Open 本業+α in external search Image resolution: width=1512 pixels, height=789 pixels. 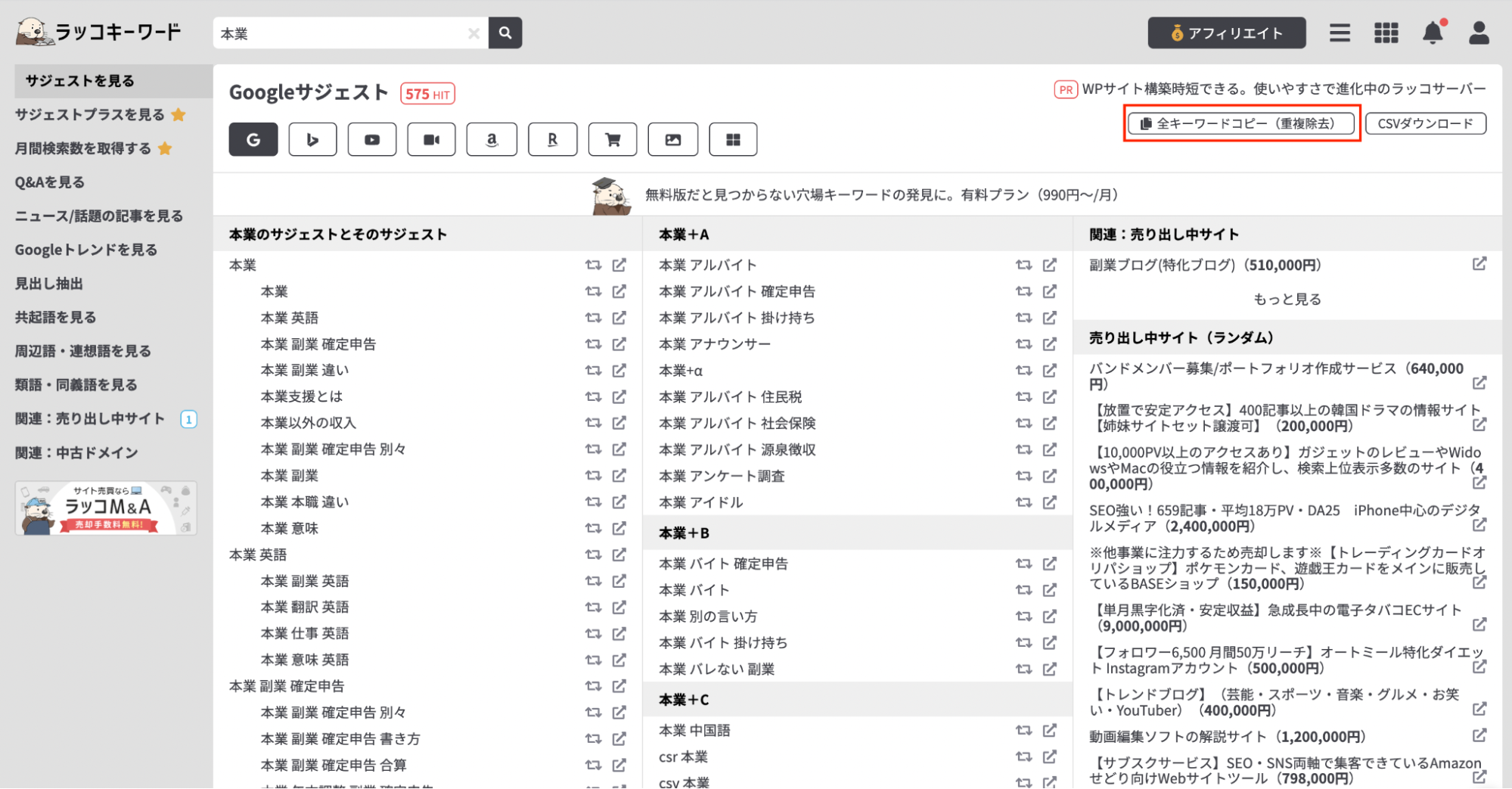point(1049,371)
